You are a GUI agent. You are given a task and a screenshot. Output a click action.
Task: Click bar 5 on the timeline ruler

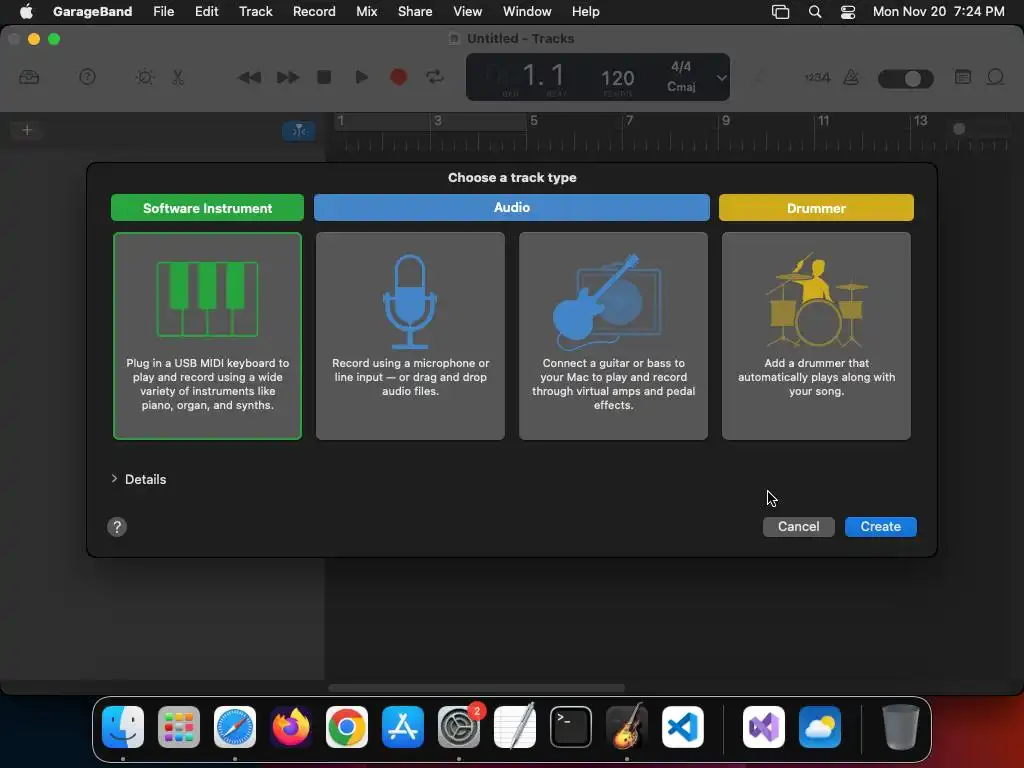pos(534,121)
